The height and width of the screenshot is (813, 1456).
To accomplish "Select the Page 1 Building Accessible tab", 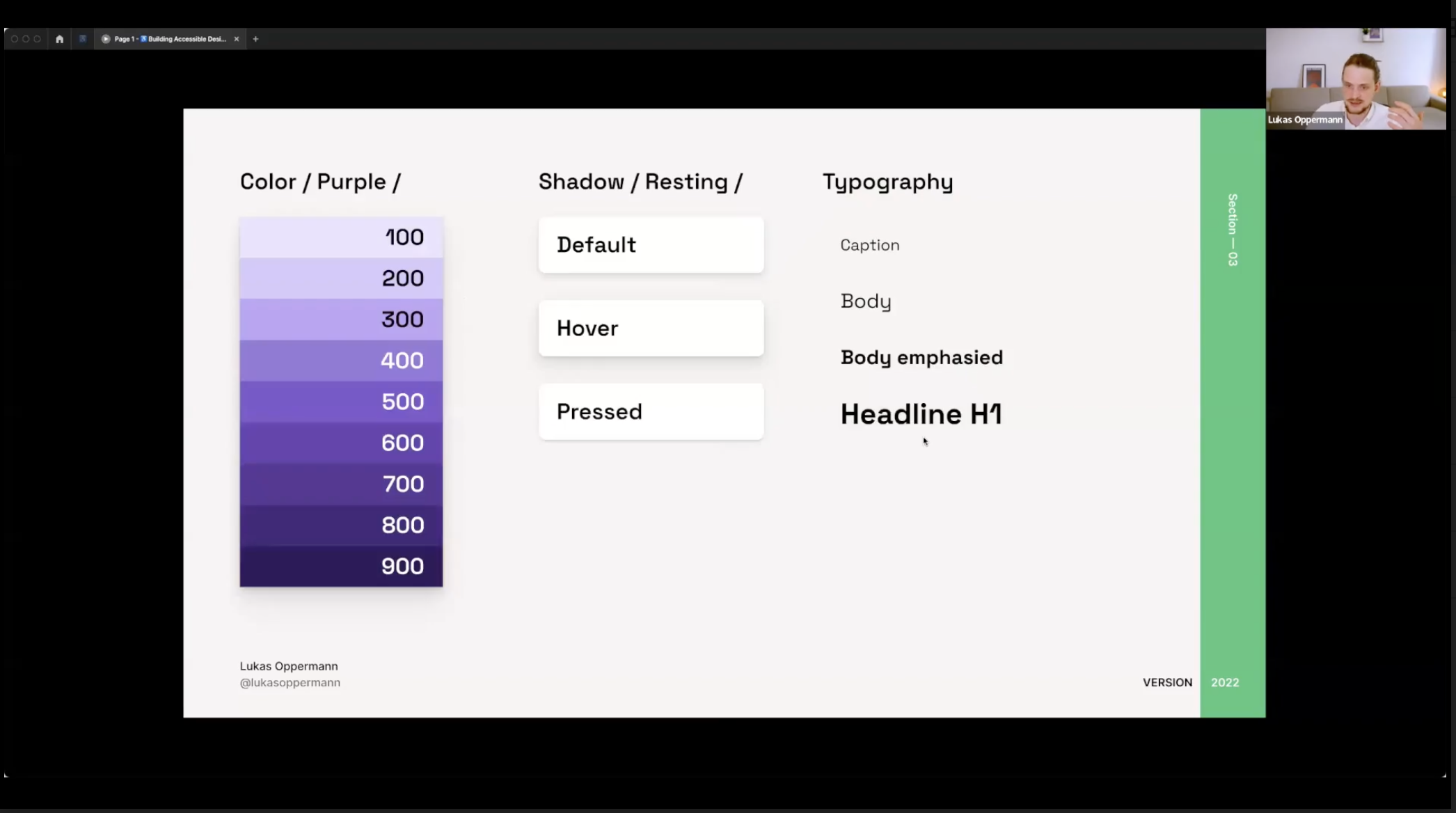I will (171, 39).
